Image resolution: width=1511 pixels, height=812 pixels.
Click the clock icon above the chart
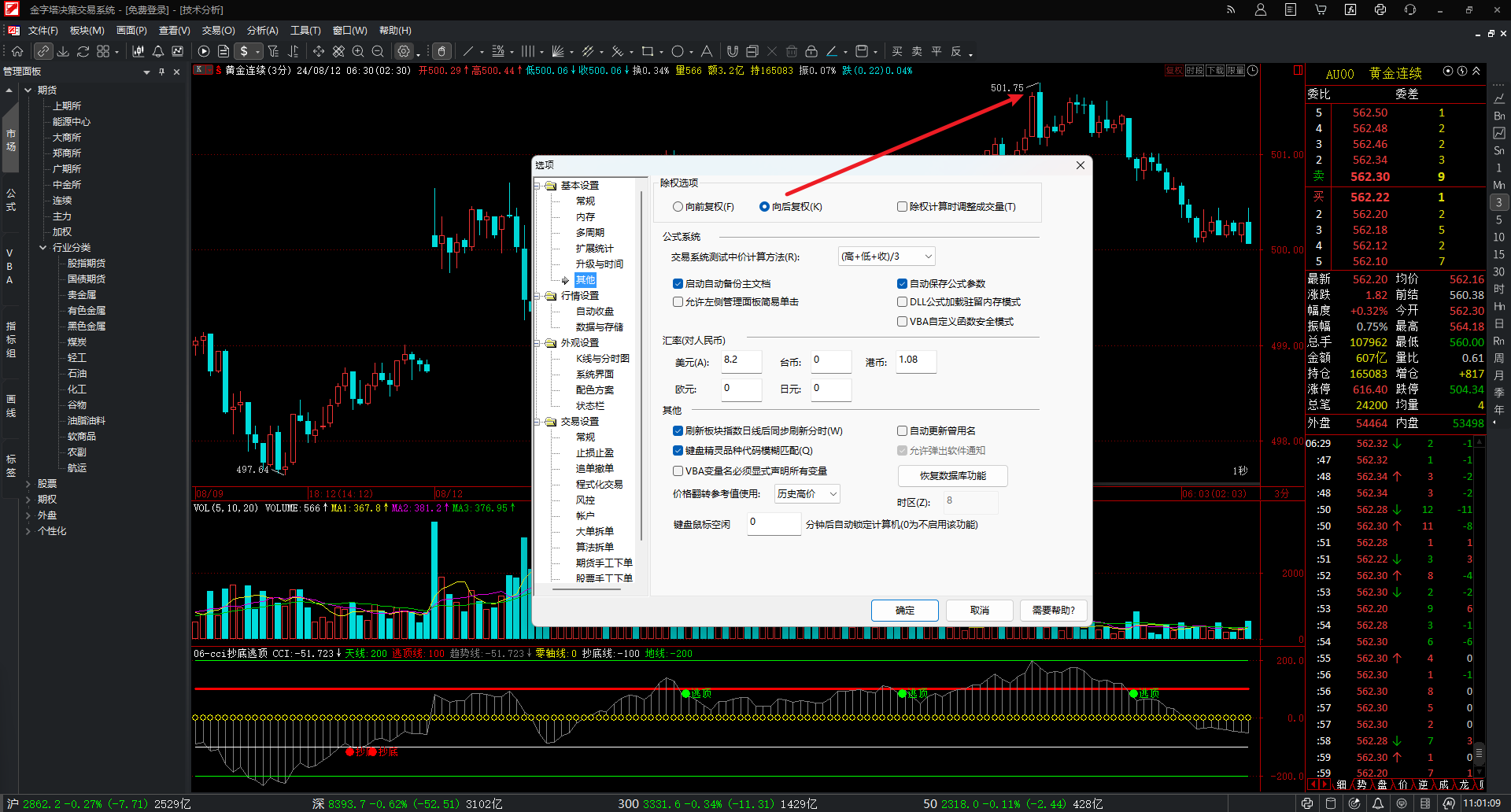tap(1253, 71)
